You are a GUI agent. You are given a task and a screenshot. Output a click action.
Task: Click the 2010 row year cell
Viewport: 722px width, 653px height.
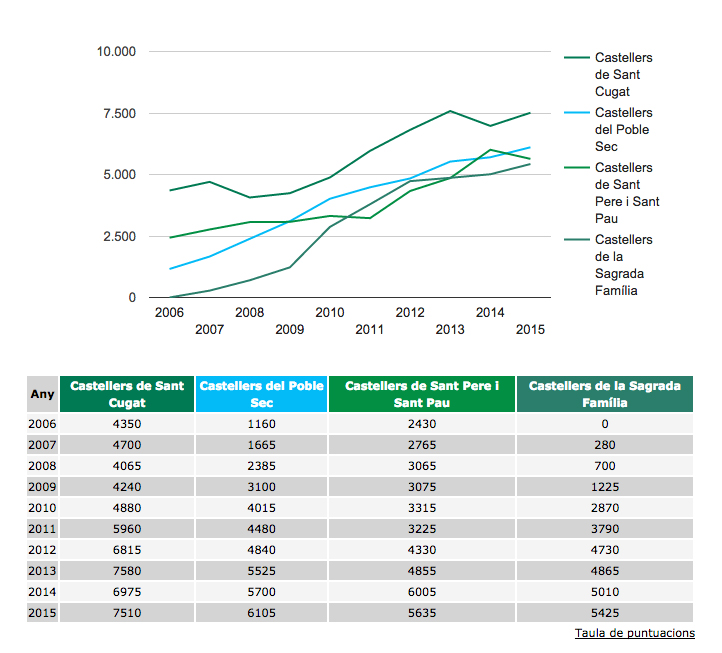[x=42, y=508]
